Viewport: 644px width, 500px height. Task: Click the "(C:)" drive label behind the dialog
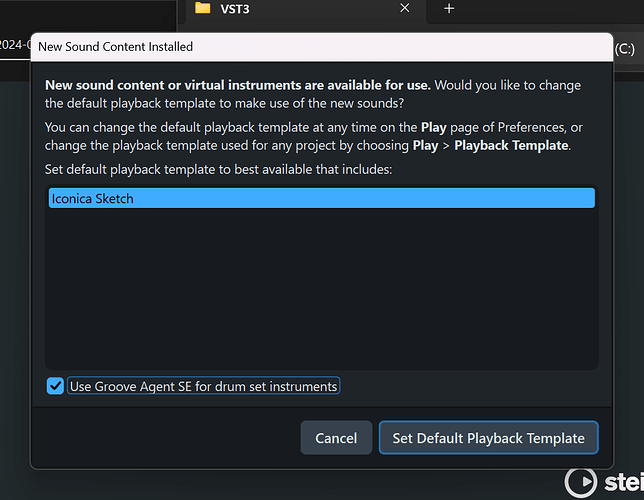tap(624, 47)
